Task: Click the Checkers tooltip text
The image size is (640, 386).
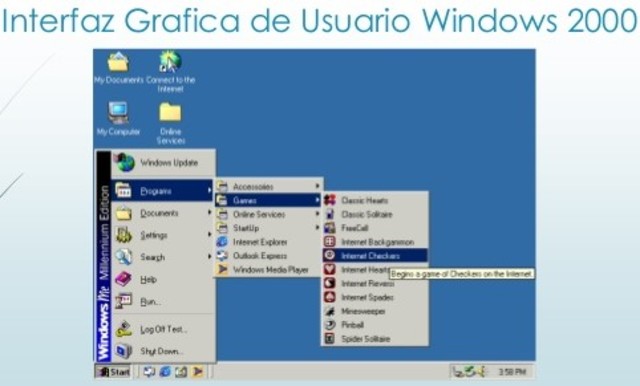Action: tap(461, 274)
